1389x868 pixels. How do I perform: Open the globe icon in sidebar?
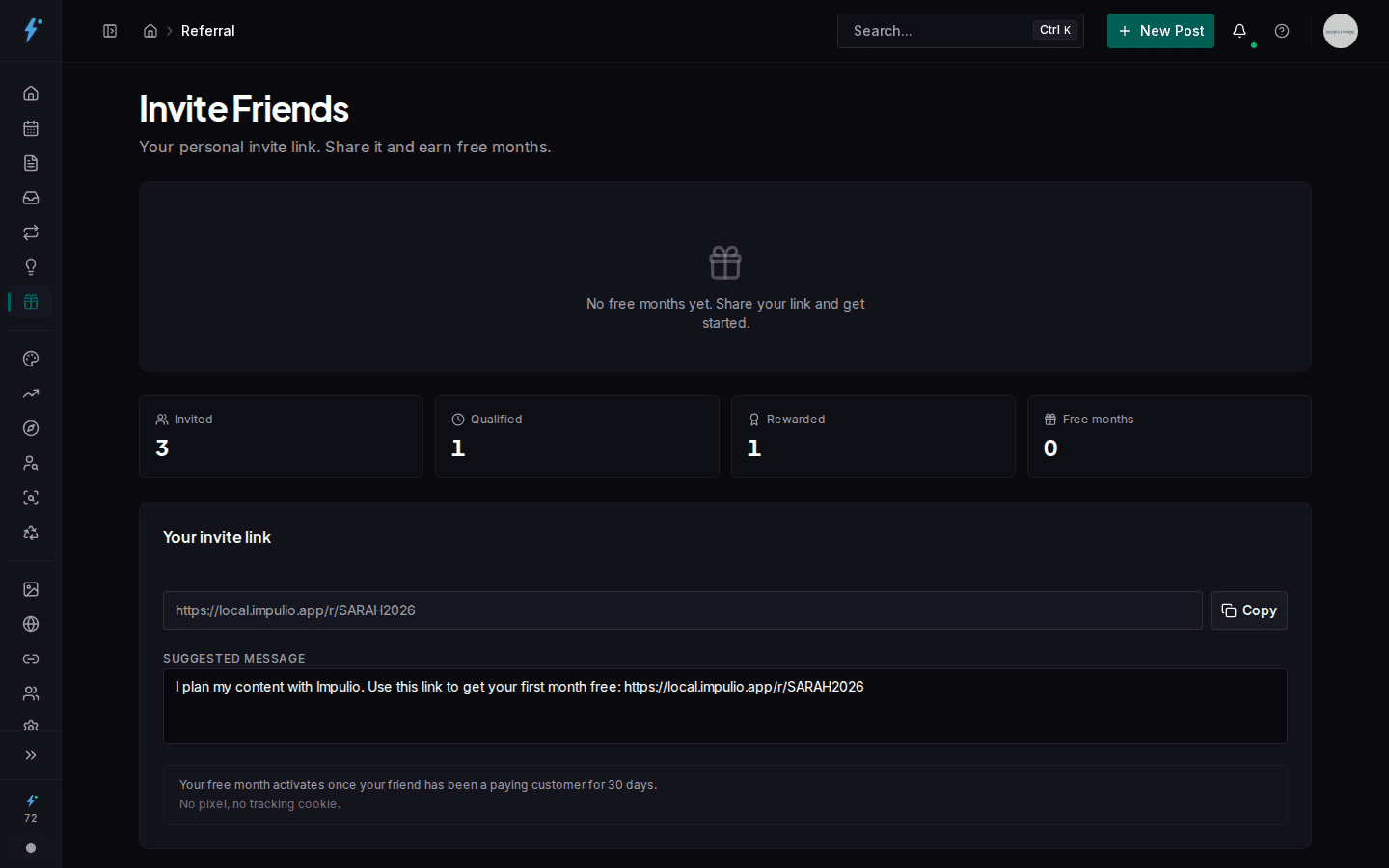coord(31,624)
